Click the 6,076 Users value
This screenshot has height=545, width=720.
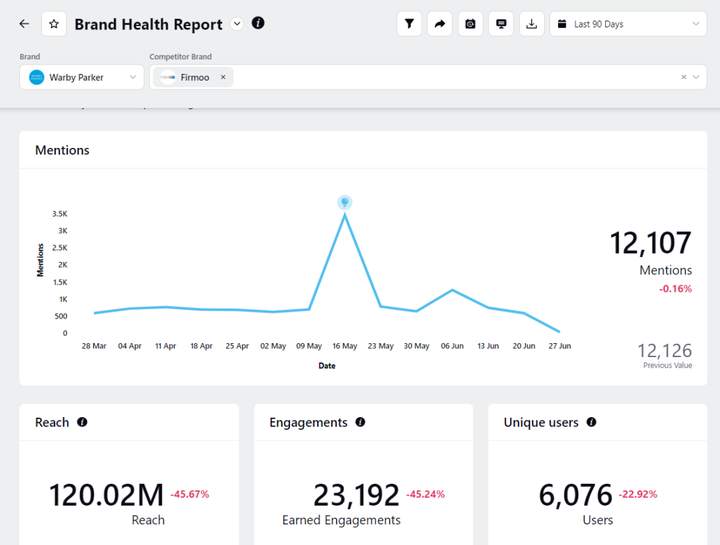[575, 495]
